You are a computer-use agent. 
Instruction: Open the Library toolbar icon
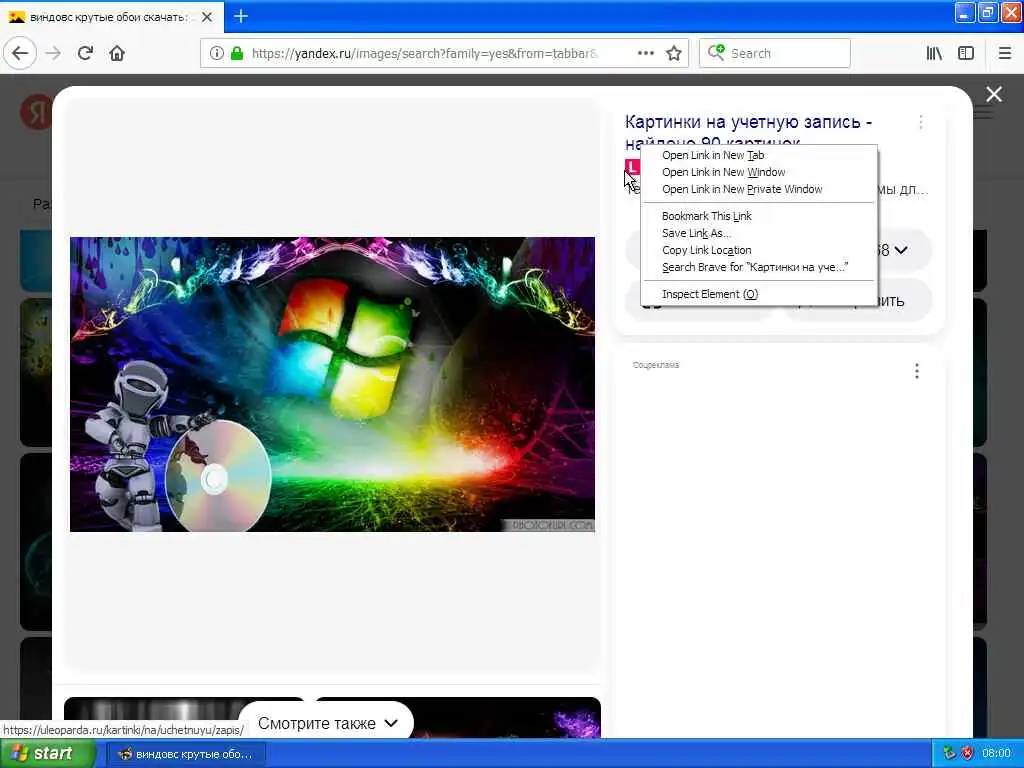point(934,53)
